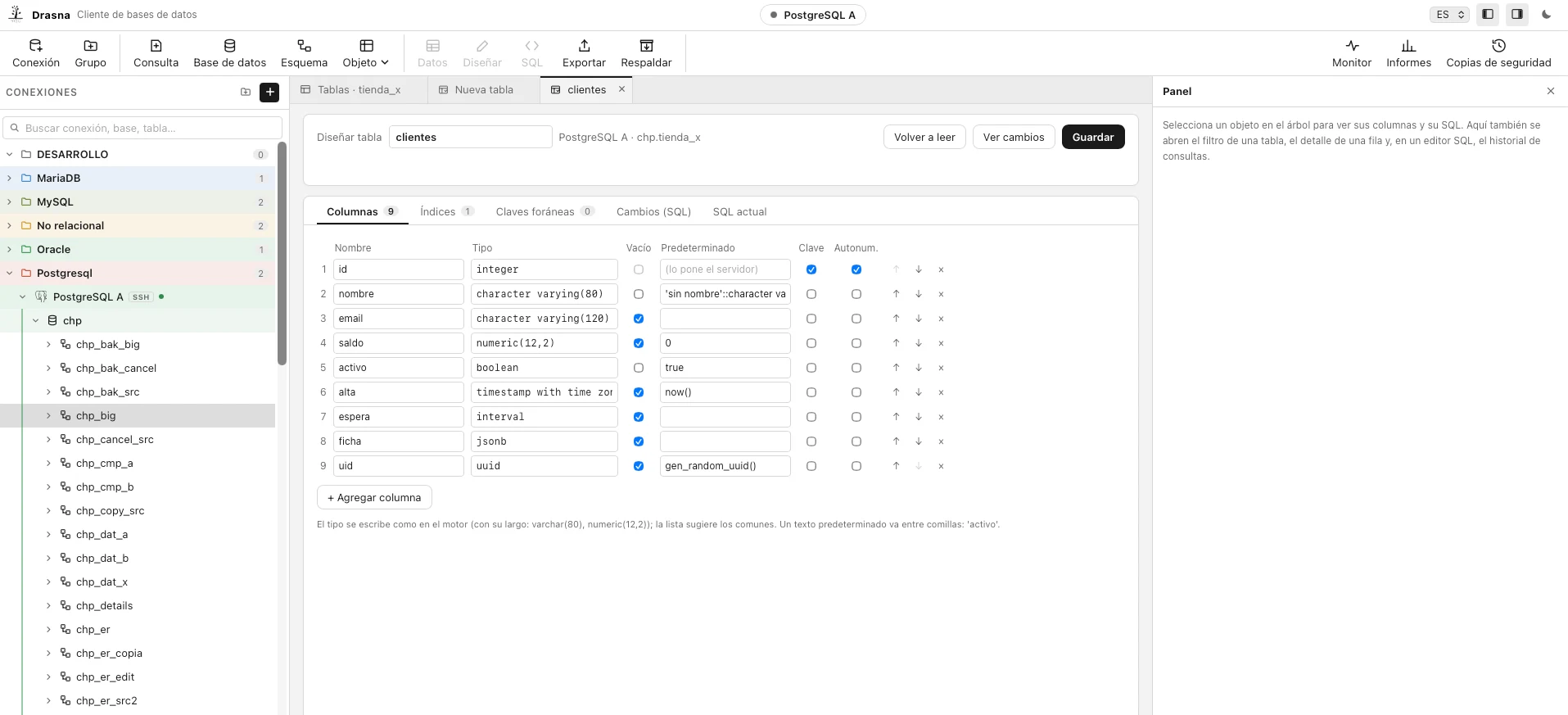
Task: Click the Guardar button
Action: tap(1093, 137)
